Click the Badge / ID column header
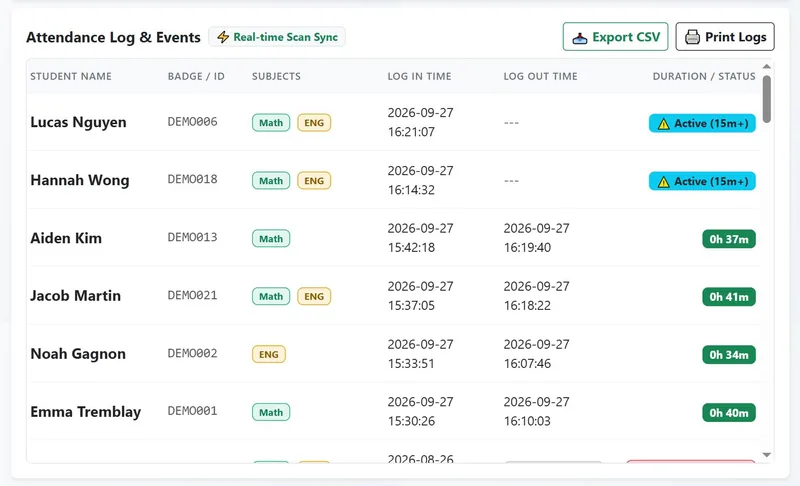800x486 pixels. pos(196,76)
